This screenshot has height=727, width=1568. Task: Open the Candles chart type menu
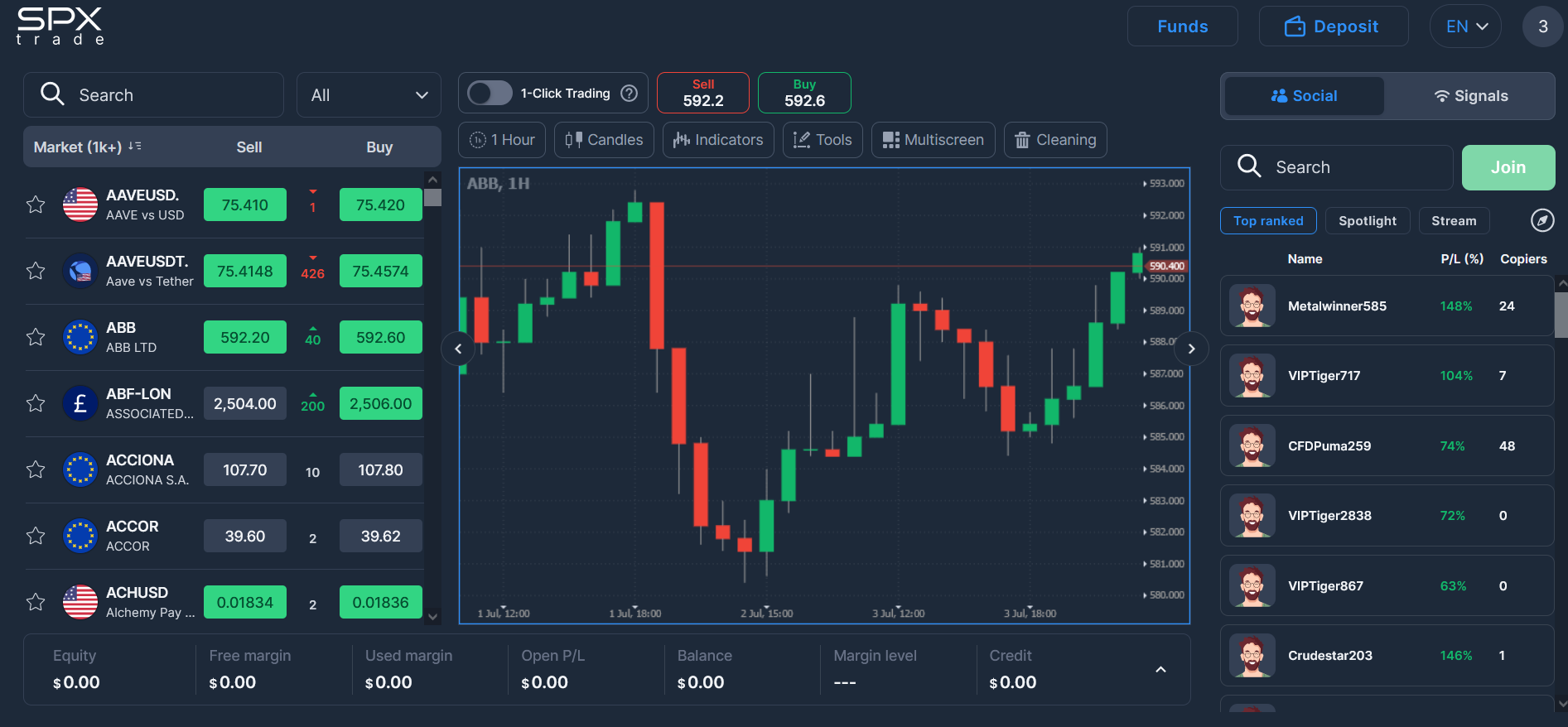[604, 140]
